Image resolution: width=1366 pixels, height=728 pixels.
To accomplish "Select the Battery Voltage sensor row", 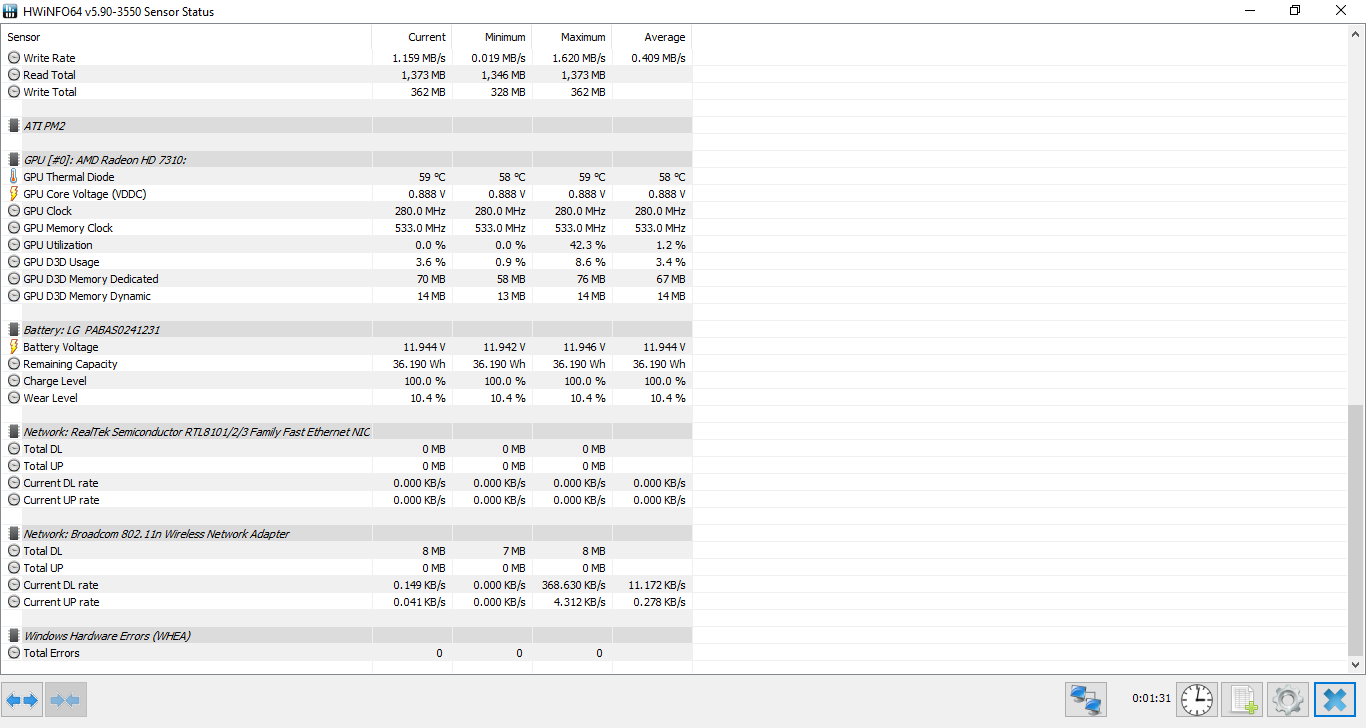I will click(346, 347).
